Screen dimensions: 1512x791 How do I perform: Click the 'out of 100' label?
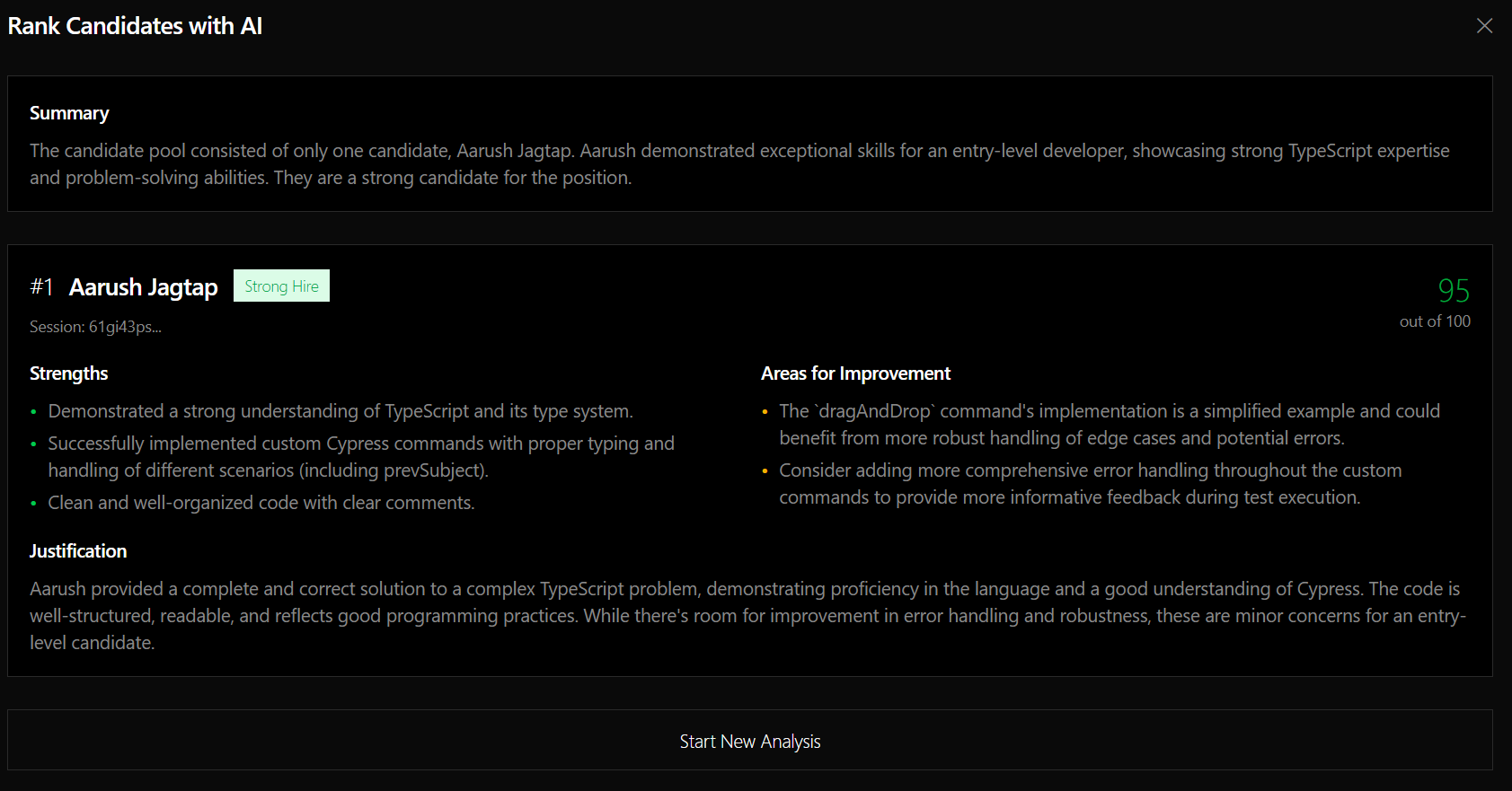1435,321
